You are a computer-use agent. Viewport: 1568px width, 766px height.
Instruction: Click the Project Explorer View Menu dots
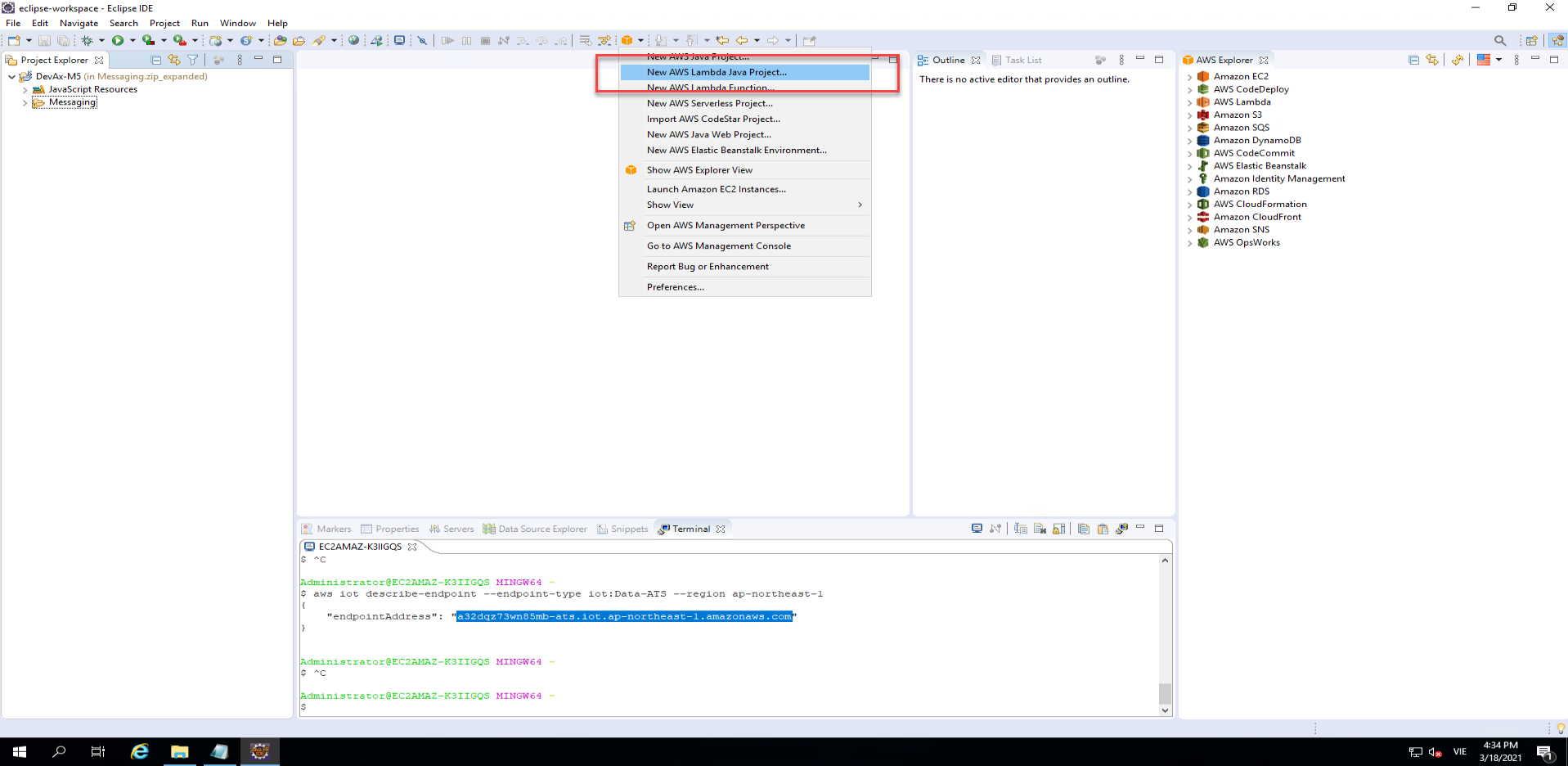[x=240, y=60]
